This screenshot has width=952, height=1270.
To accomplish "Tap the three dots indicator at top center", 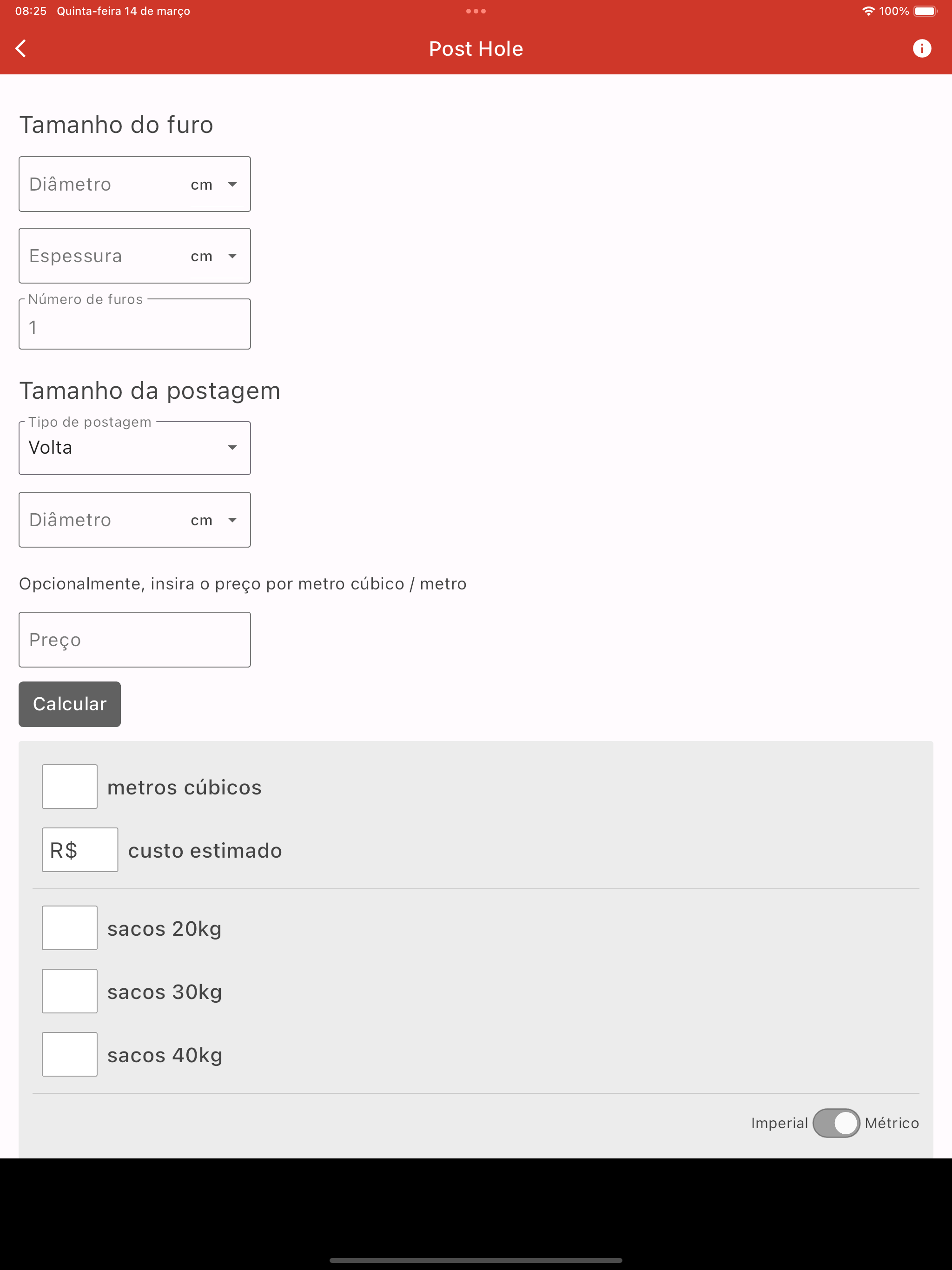I will [476, 10].
